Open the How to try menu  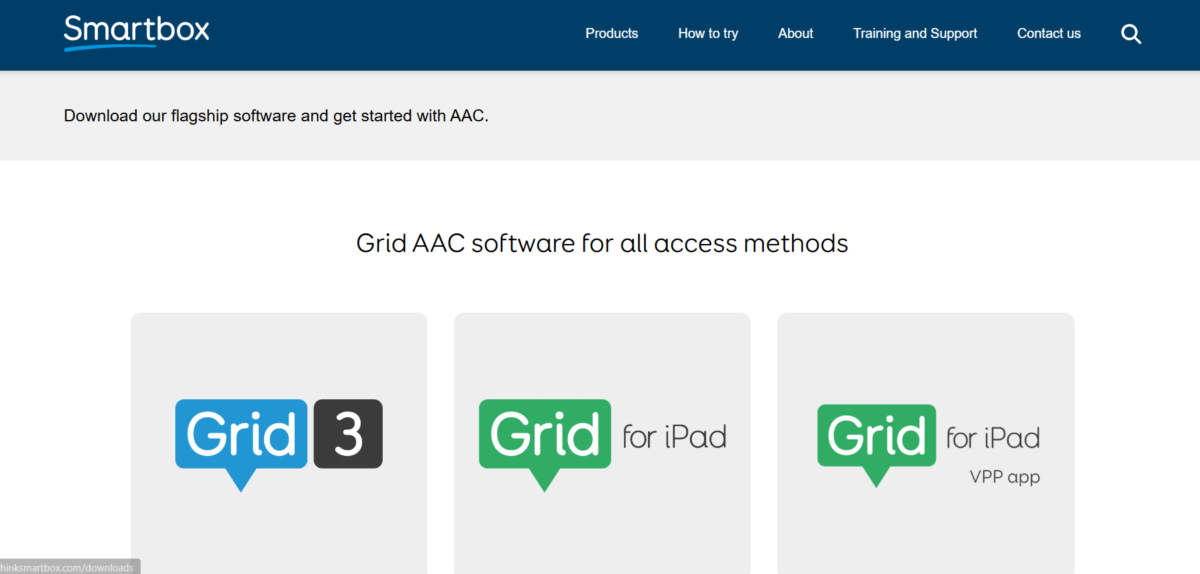click(x=708, y=34)
